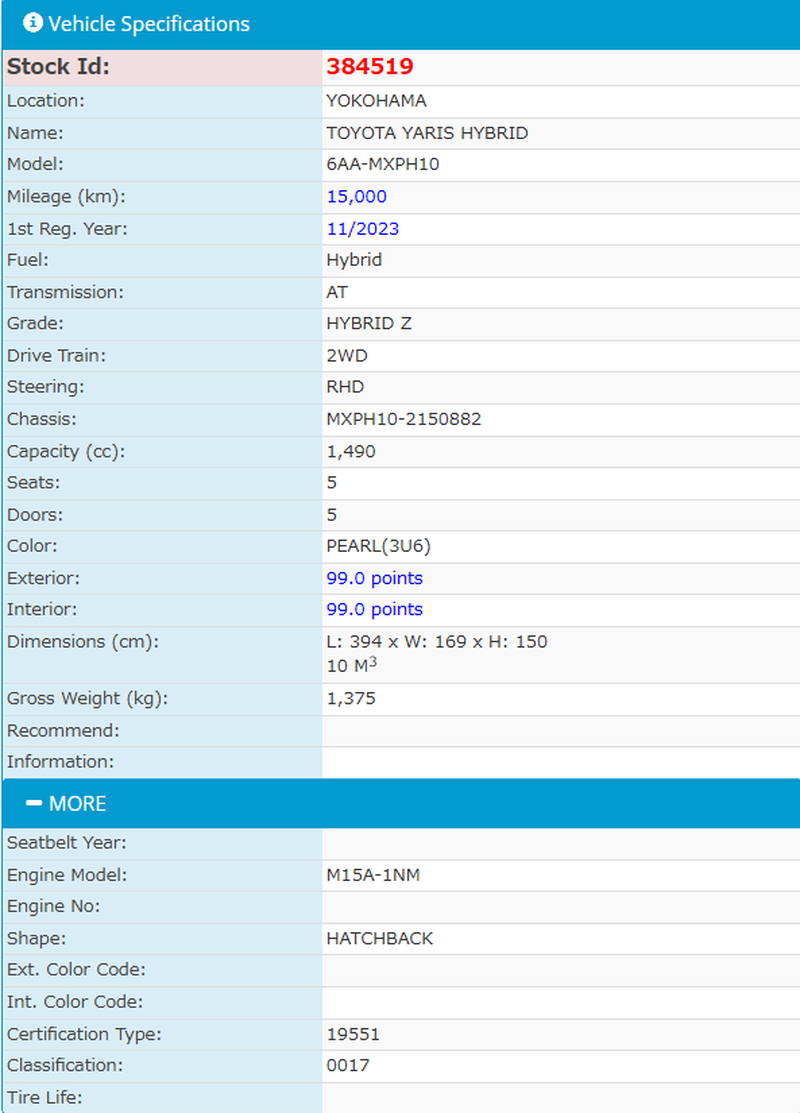Click the Classification: label

65,1065
